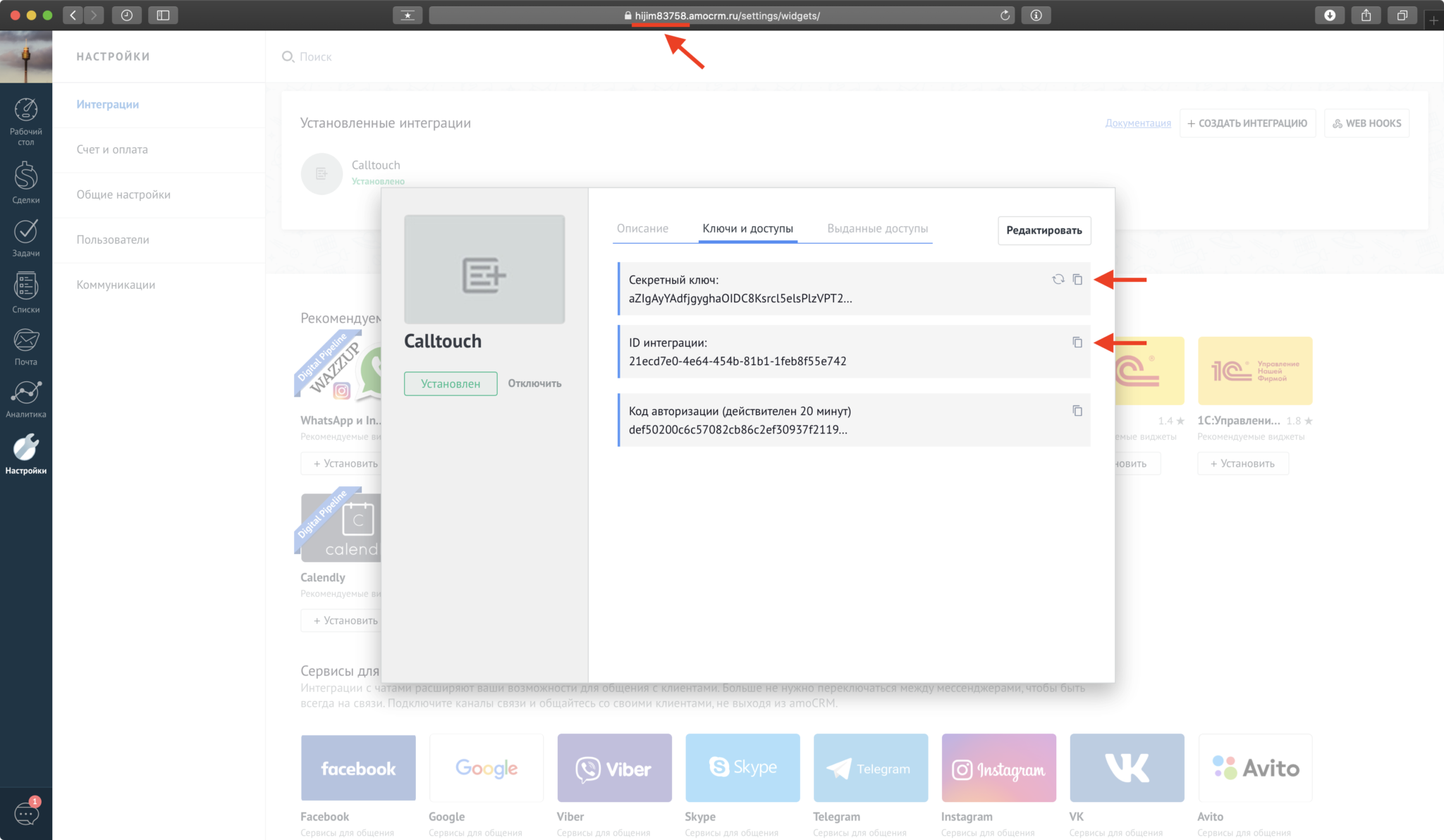Click the Установлен status button
This screenshot has width=1444, height=840.
point(451,383)
